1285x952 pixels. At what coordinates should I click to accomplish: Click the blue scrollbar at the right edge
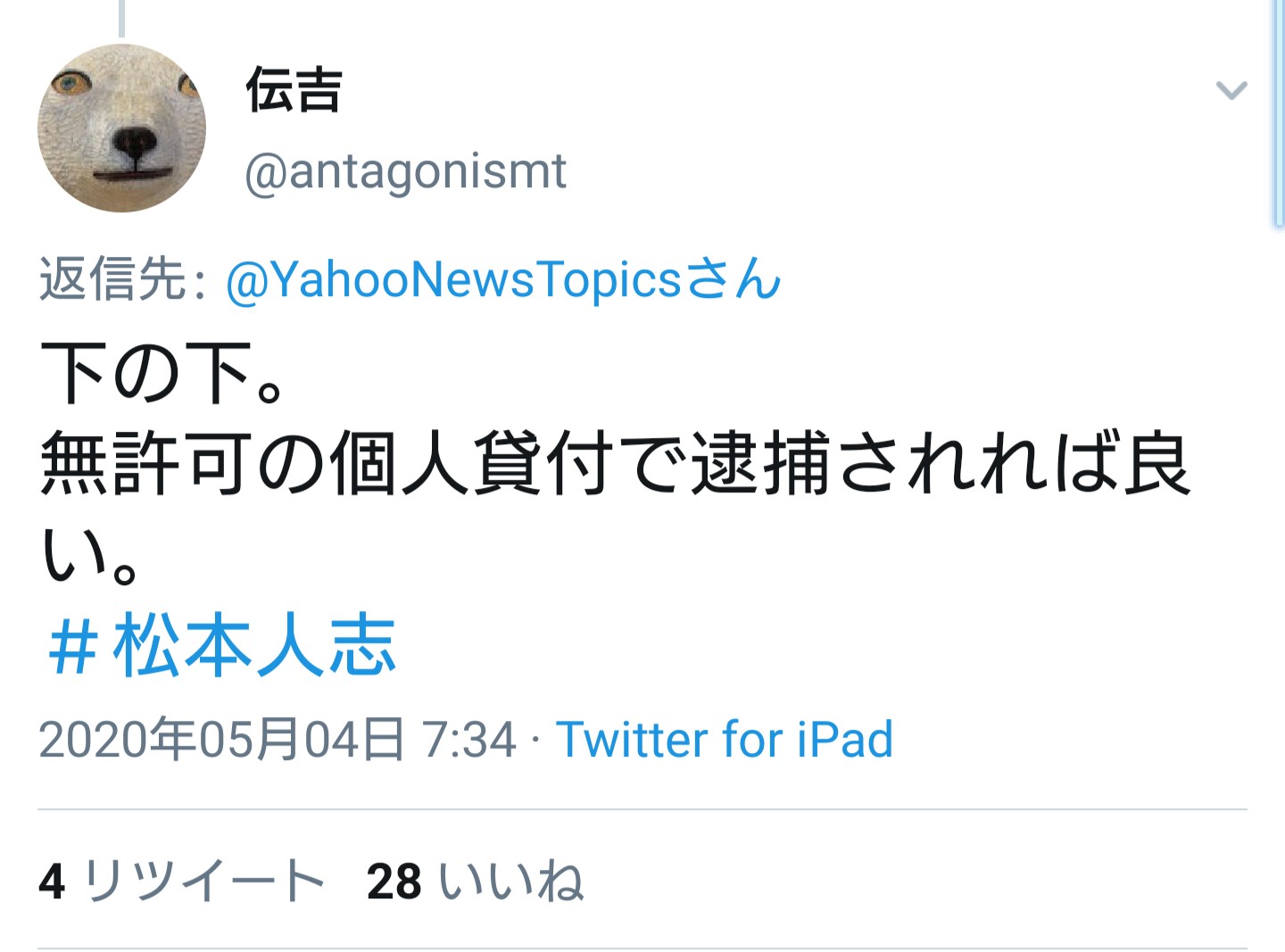pos(1278,112)
